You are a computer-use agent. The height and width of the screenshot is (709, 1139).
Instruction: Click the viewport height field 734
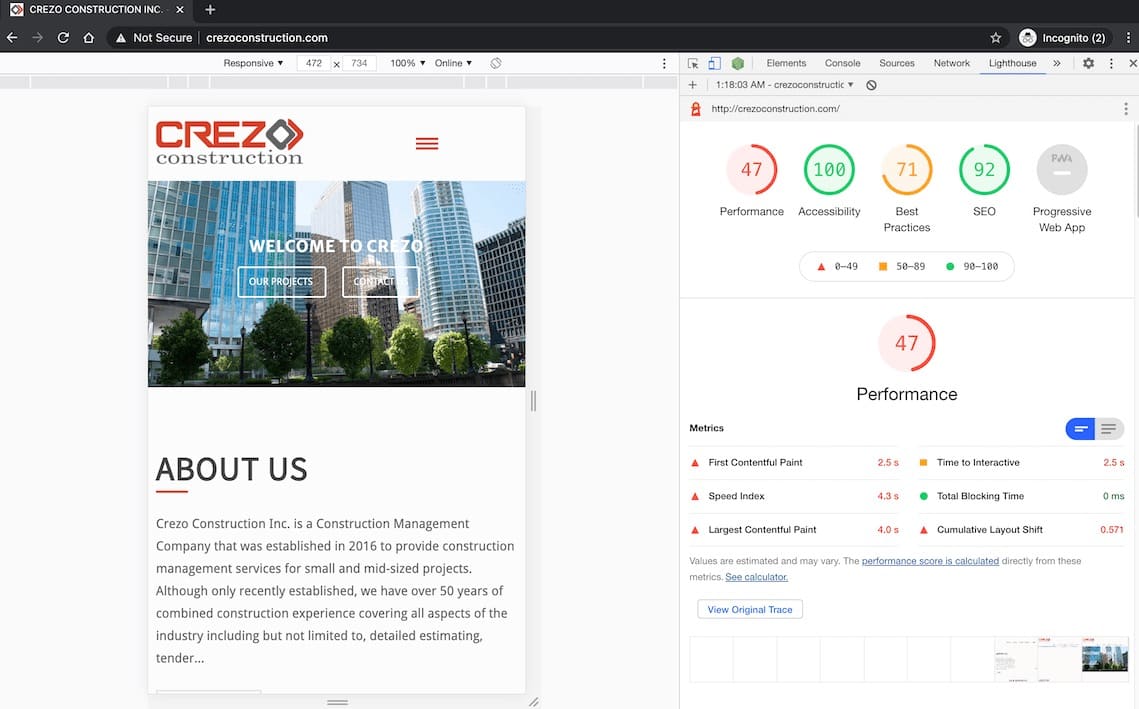359,63
